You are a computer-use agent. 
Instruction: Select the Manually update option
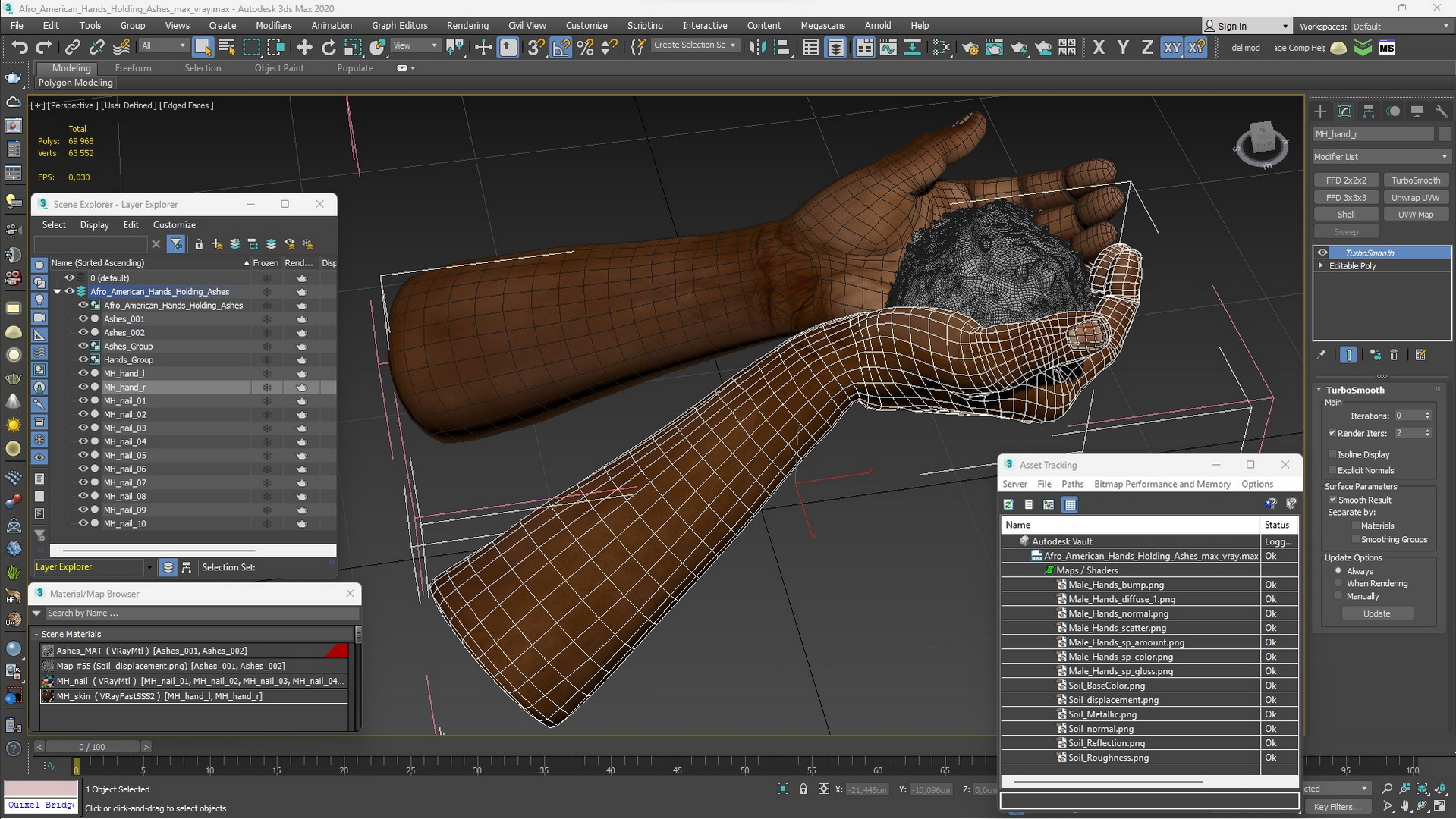1338,596
